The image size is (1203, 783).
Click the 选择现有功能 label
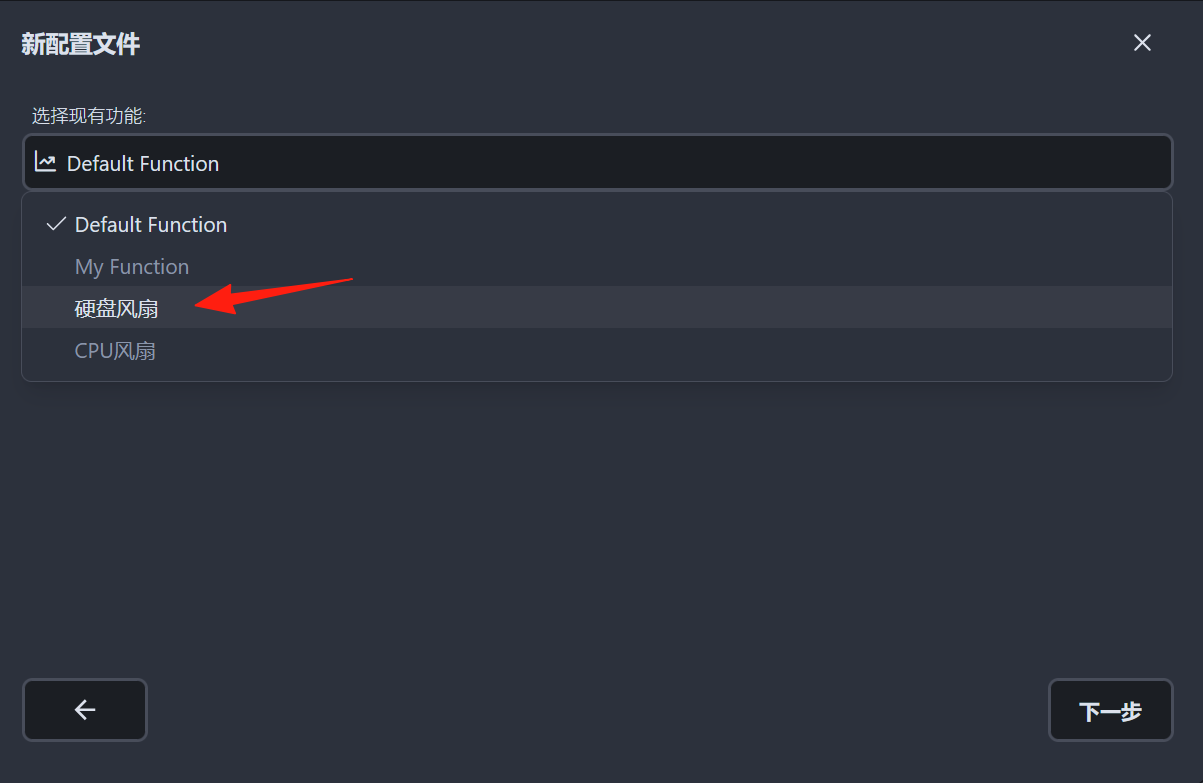(x=89, y=116)
